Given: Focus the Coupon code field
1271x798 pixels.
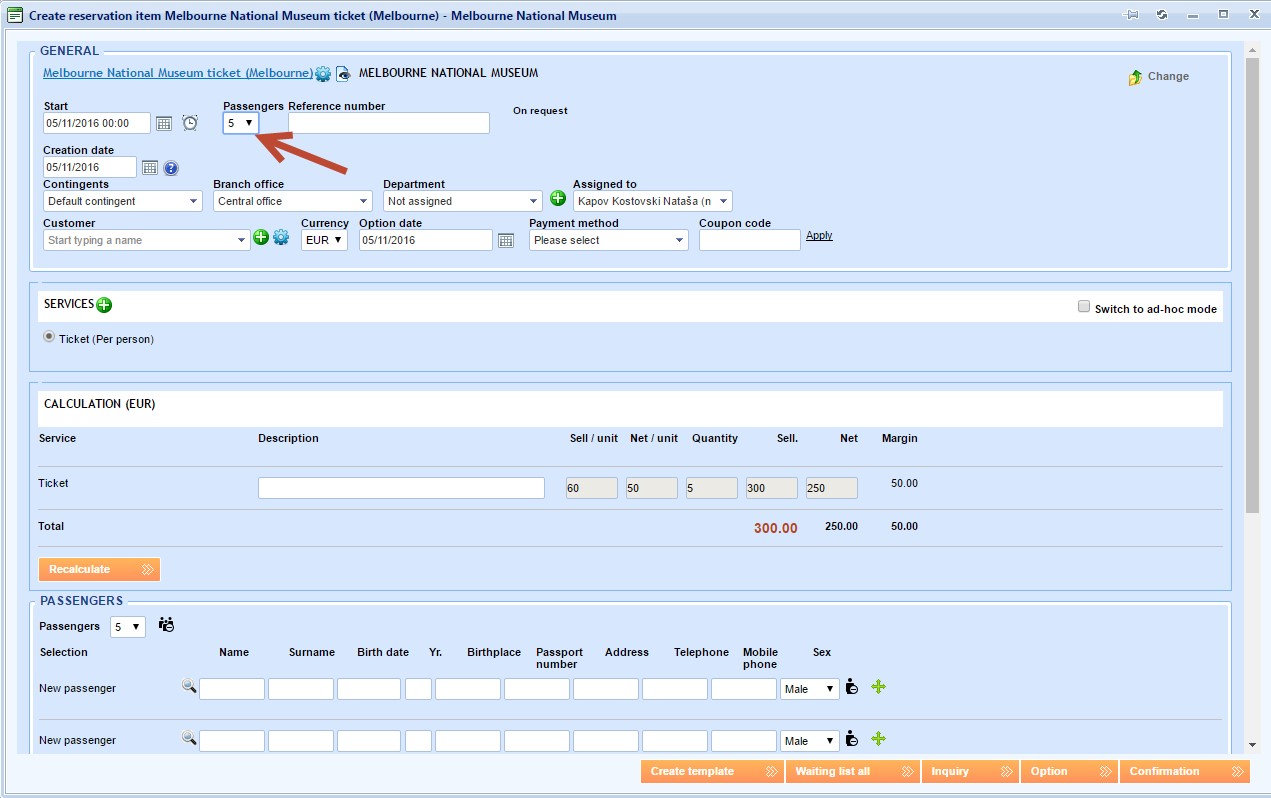Looking at the screenshot, I should 750,240.
